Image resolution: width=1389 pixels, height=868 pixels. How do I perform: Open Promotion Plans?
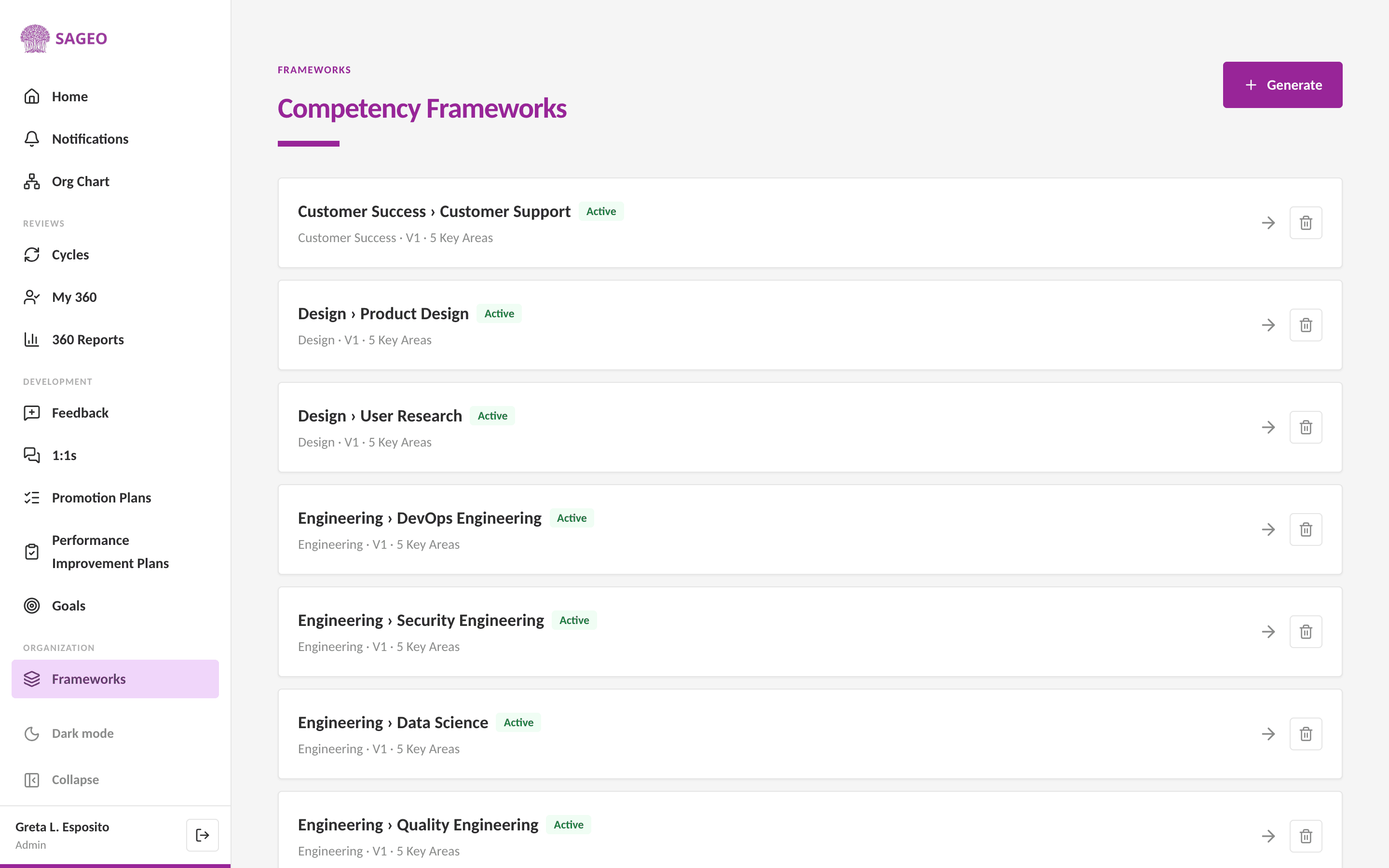[x=115, y=498]
